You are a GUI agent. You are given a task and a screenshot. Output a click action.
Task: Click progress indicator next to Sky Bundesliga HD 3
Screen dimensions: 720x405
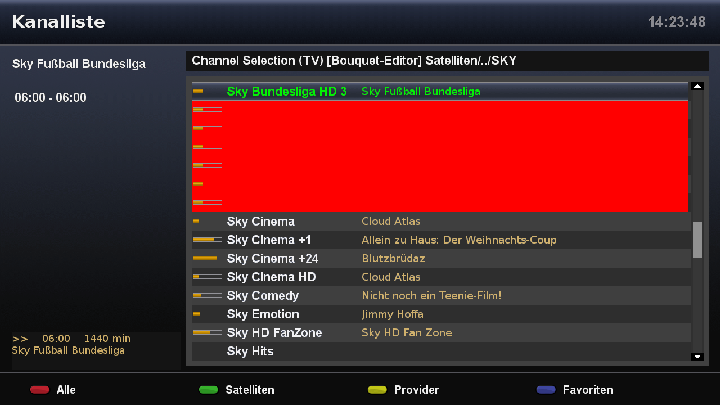pos(198,92)
